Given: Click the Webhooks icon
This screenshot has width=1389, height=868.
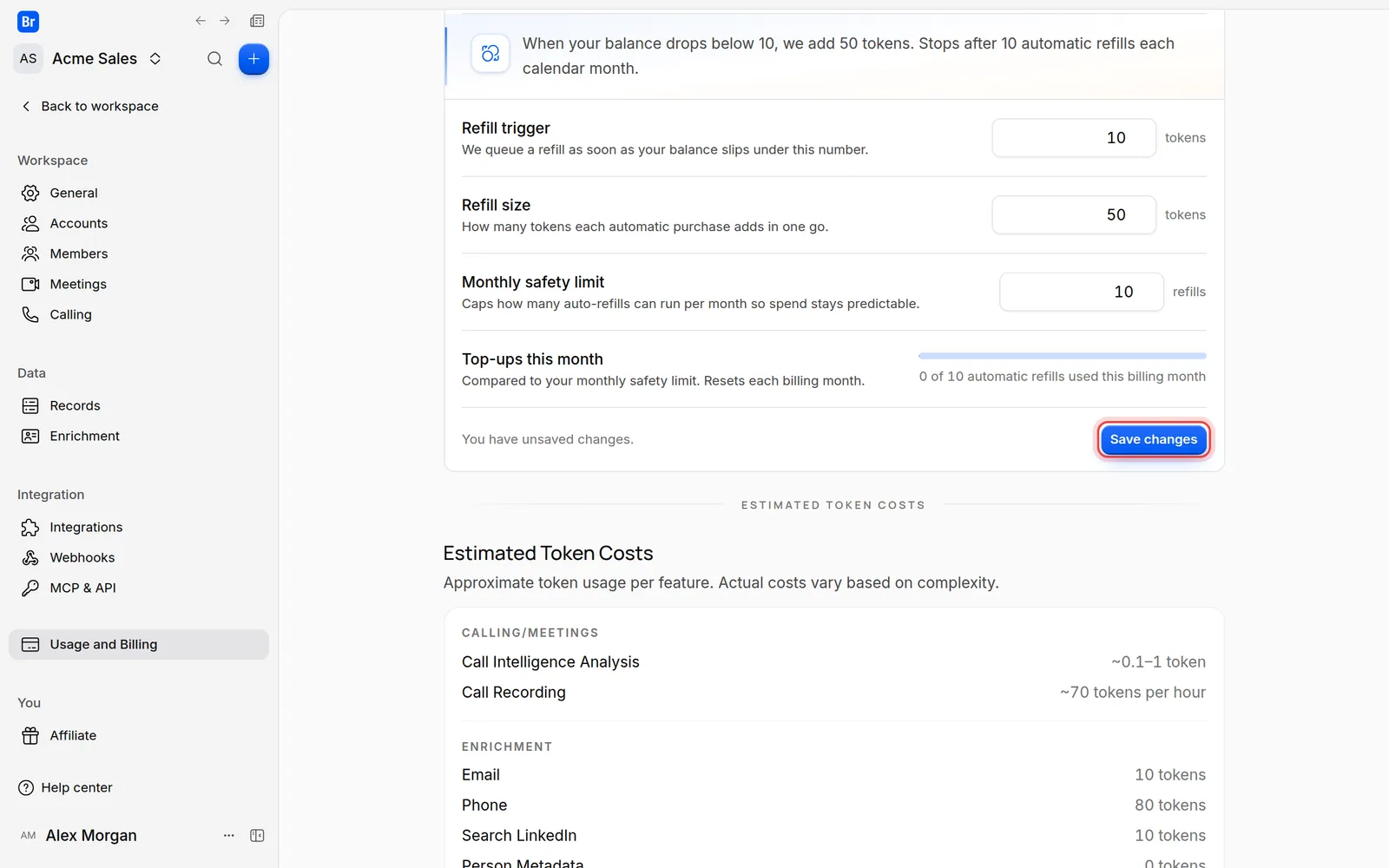Looking at the screenshot, I should click(x=30, y=557).
